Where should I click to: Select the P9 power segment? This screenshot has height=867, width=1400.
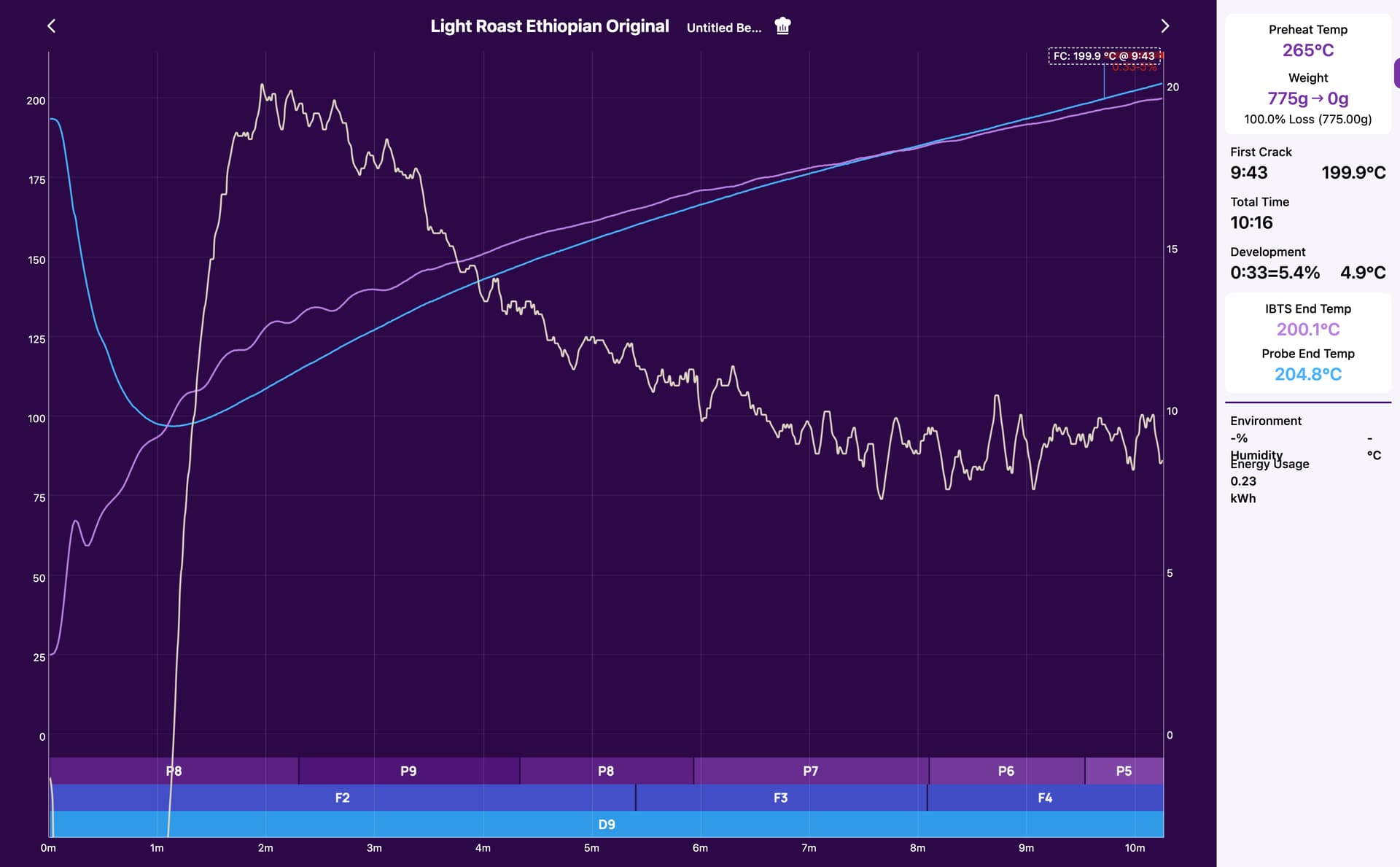pyautogui.click(x=409, y=771)
